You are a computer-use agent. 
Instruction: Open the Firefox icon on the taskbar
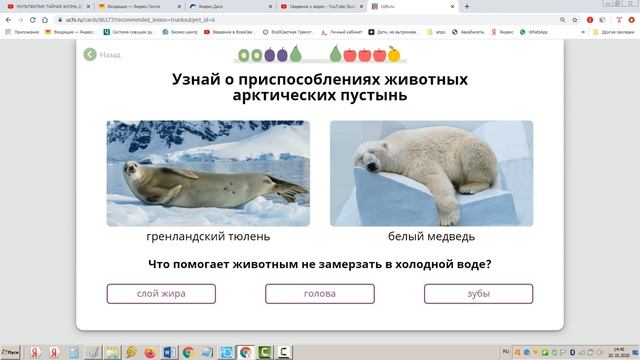150,352
